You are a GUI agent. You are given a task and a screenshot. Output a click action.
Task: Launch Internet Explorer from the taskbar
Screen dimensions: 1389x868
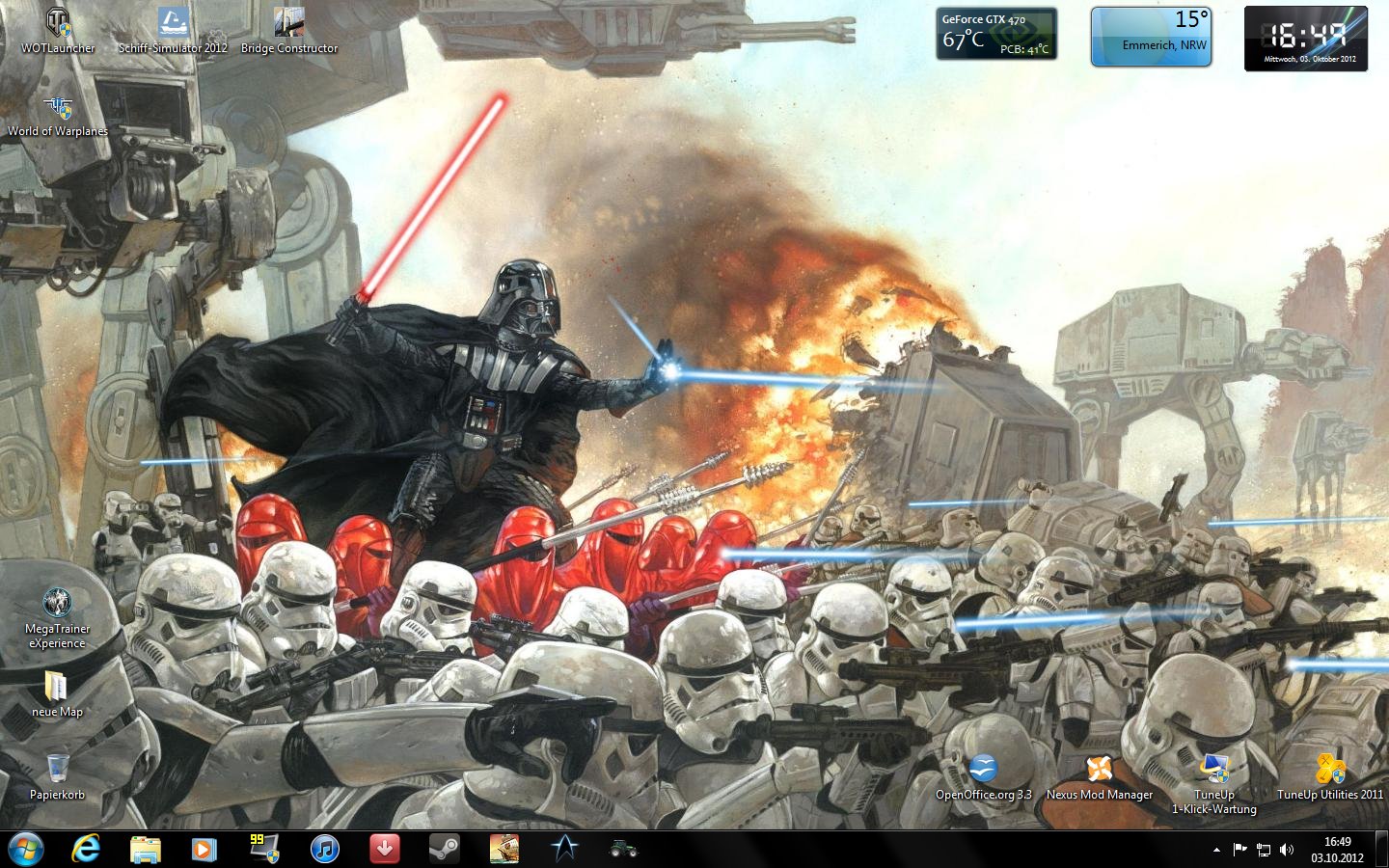coord(86,850)
